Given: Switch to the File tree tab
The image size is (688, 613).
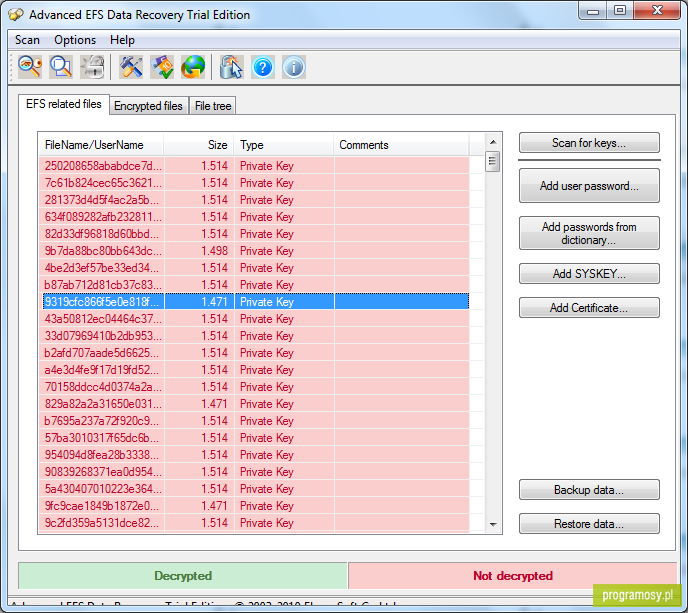Looking at the screenshot, I should click(x=213, y=106).
